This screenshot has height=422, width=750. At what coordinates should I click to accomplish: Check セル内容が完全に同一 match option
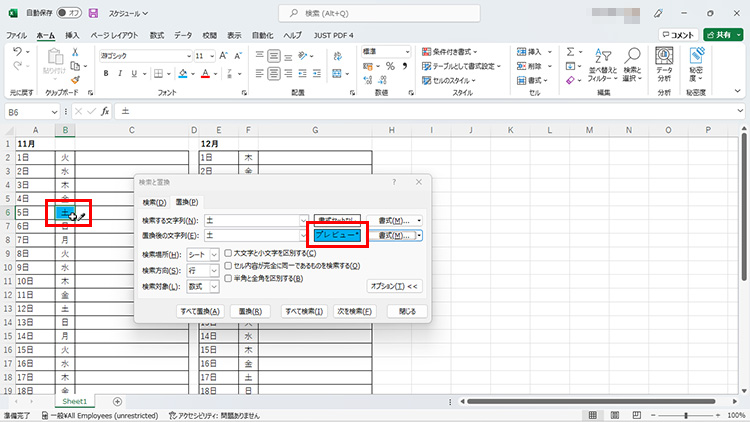pos(229,266)
